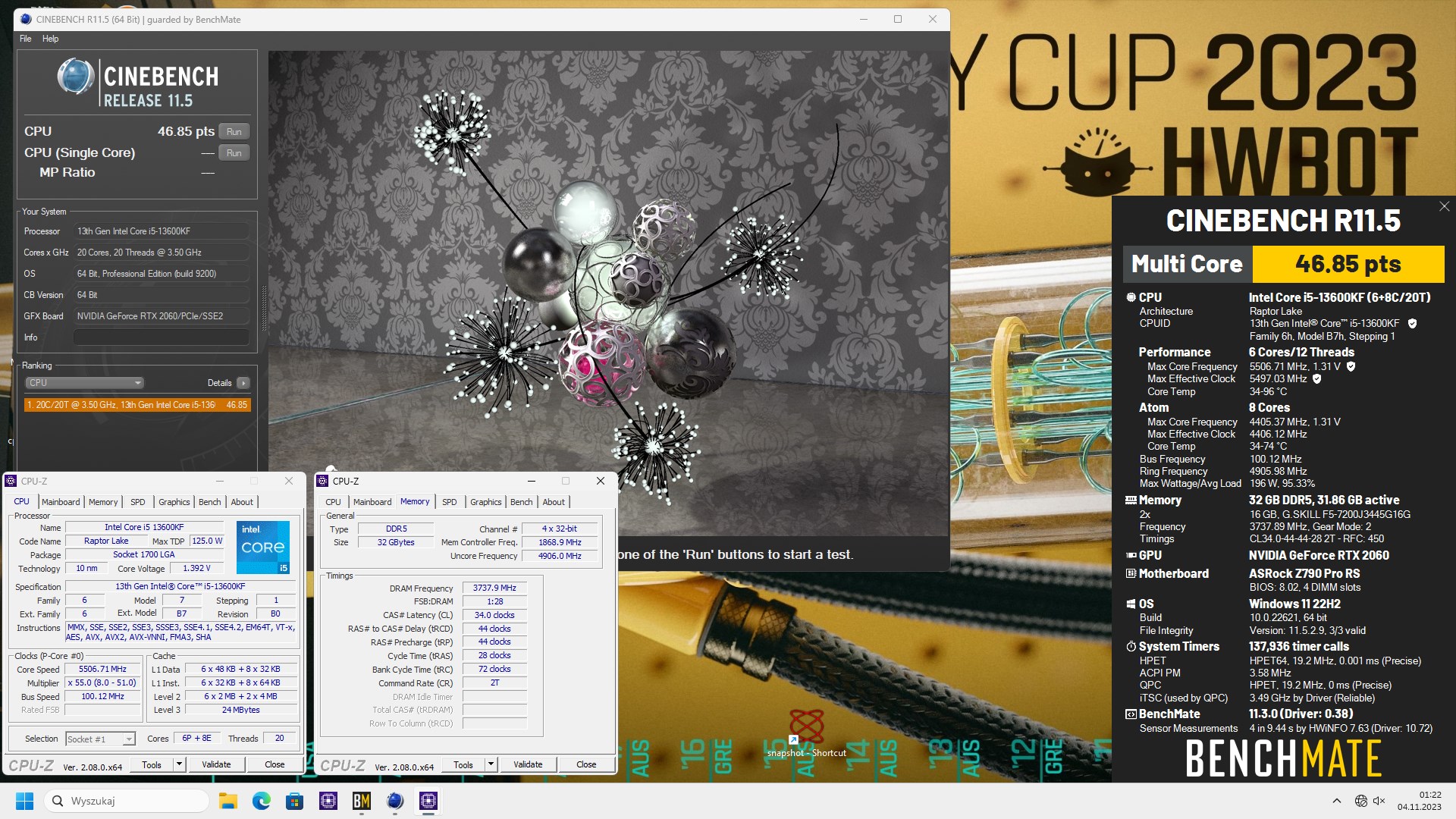Image resolution: width=1456 pixels, height=819 pixels.
Task: Click Close button in left CPU-Z window
Action: [275, 764]
